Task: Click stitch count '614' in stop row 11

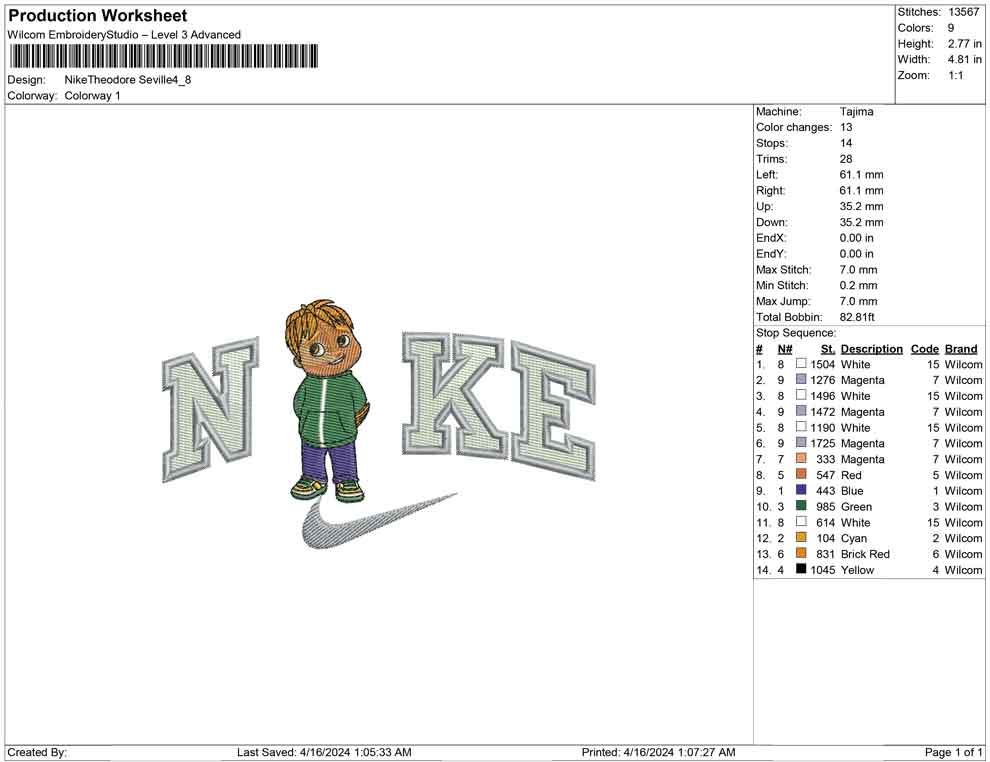Action: coord(826,522)
